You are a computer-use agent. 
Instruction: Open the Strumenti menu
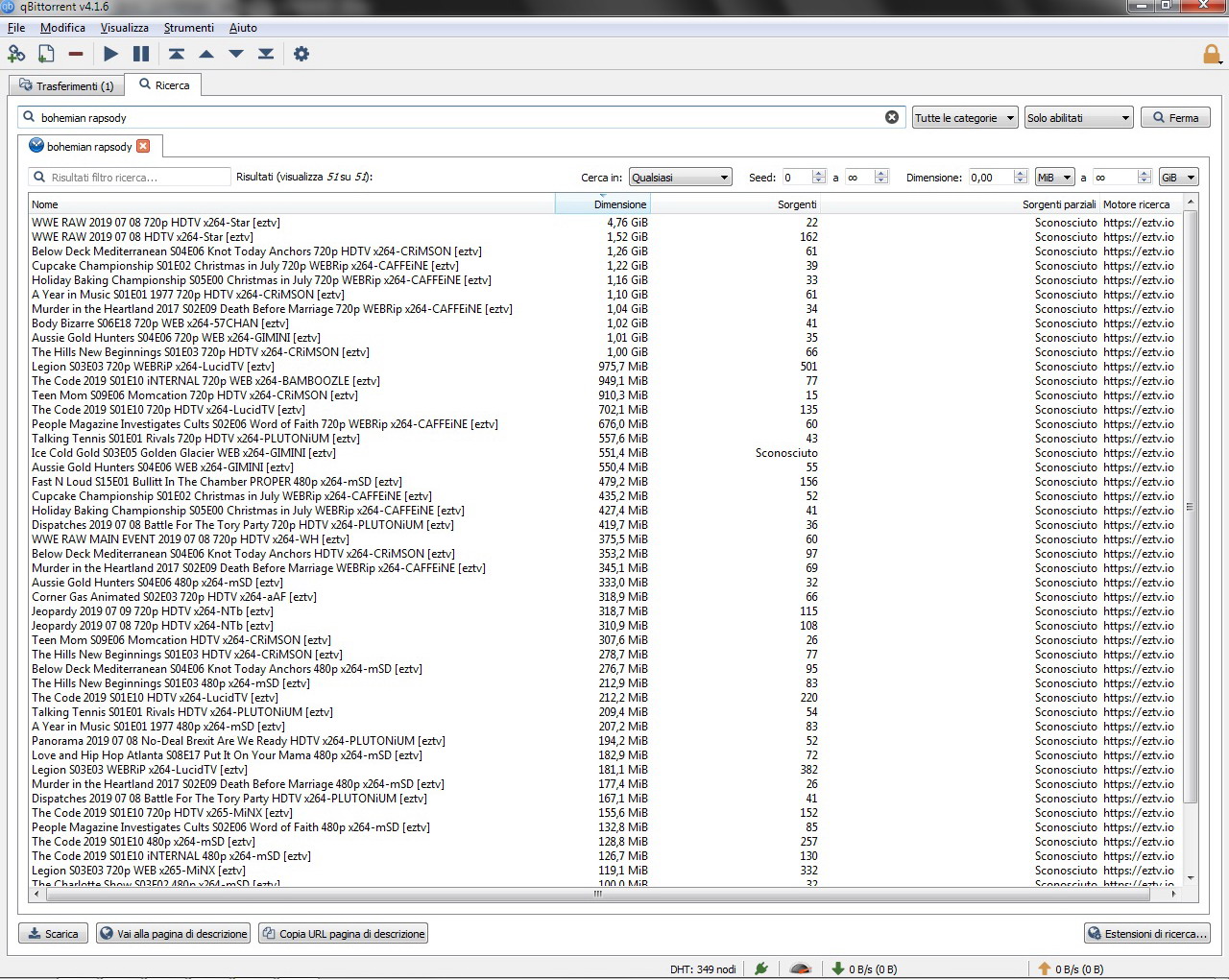[189, 28]
